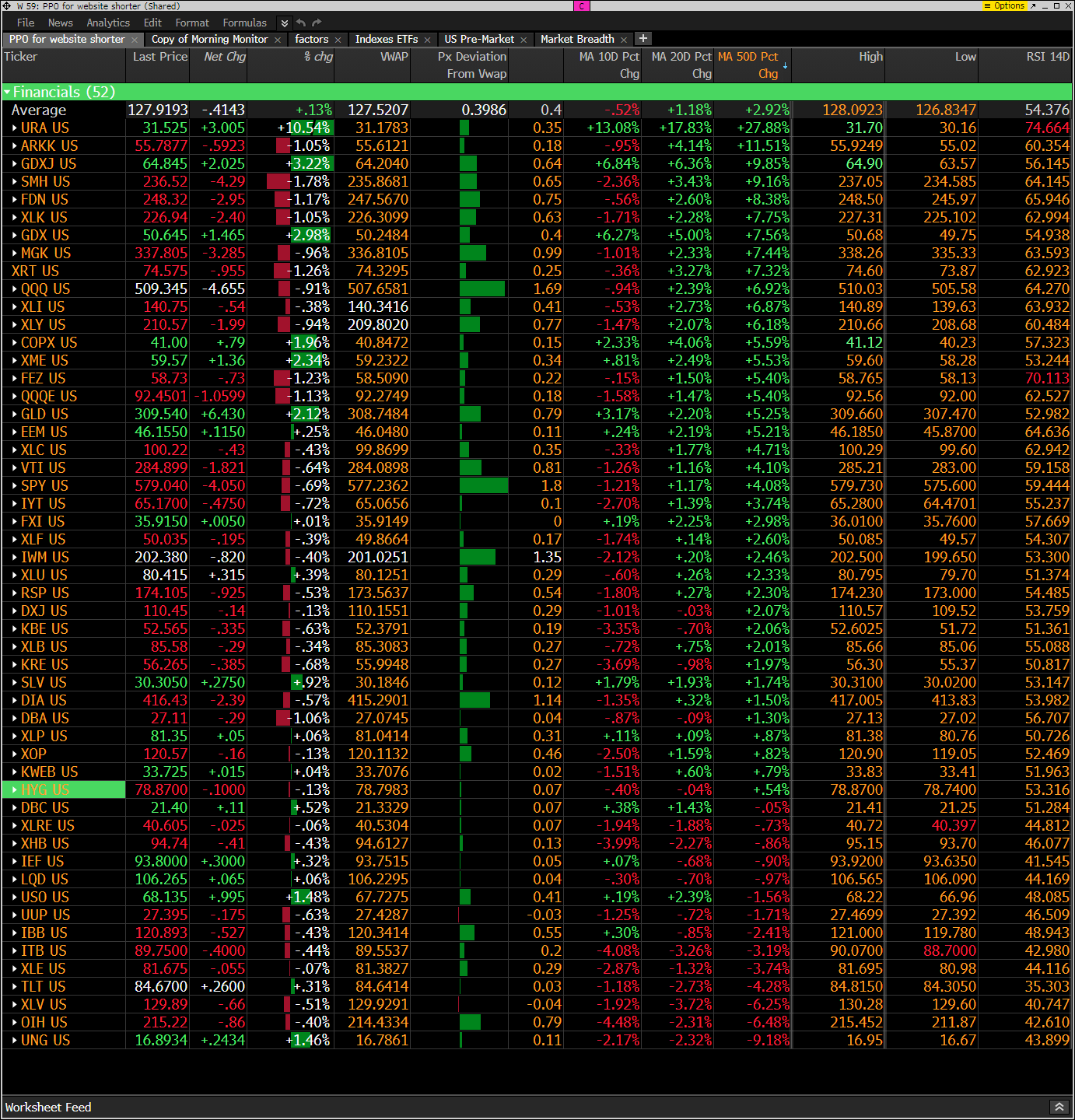Expand the ARKK US row

[x=15, y=146]
